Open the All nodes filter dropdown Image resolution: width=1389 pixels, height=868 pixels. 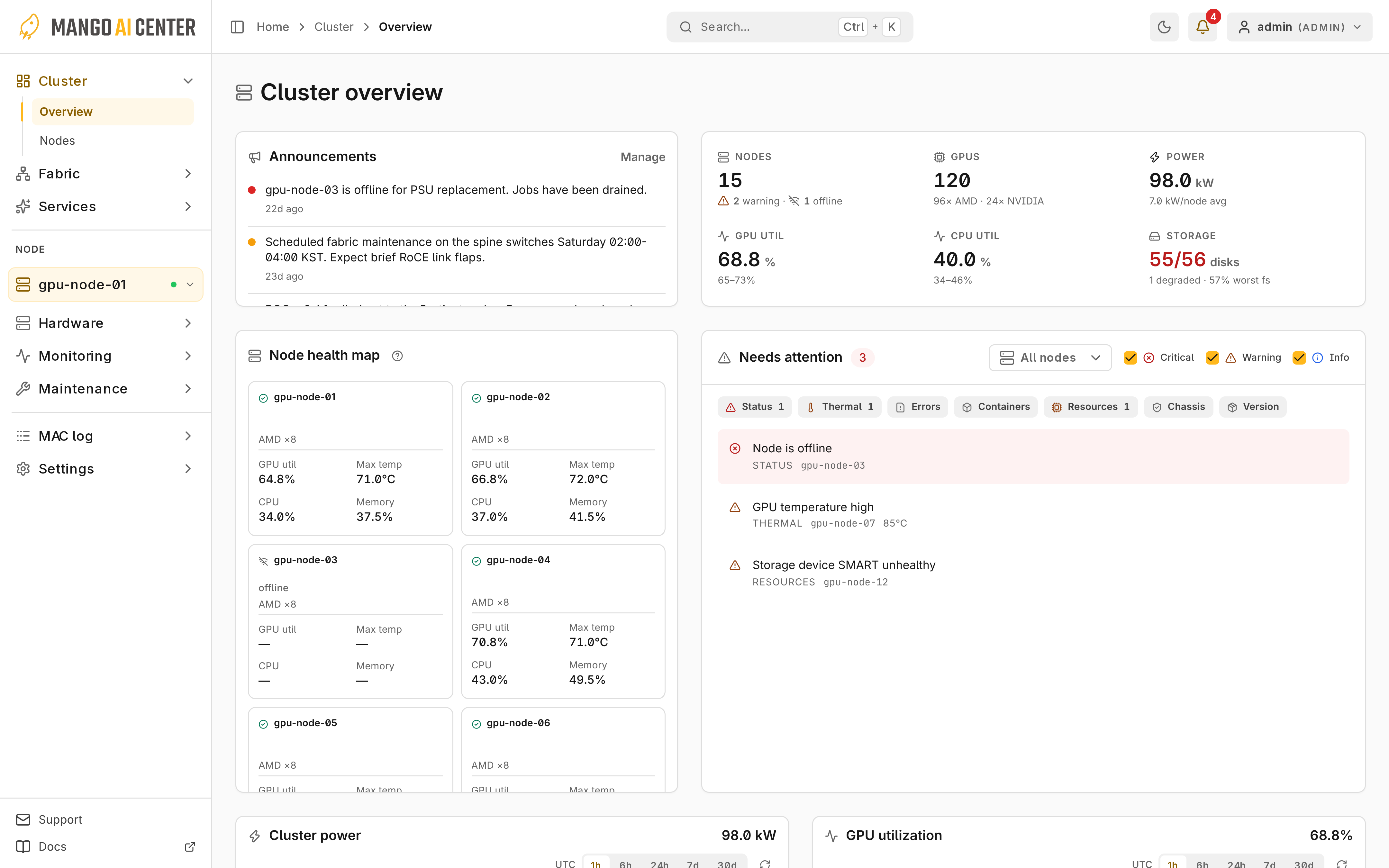(1050, 357)
